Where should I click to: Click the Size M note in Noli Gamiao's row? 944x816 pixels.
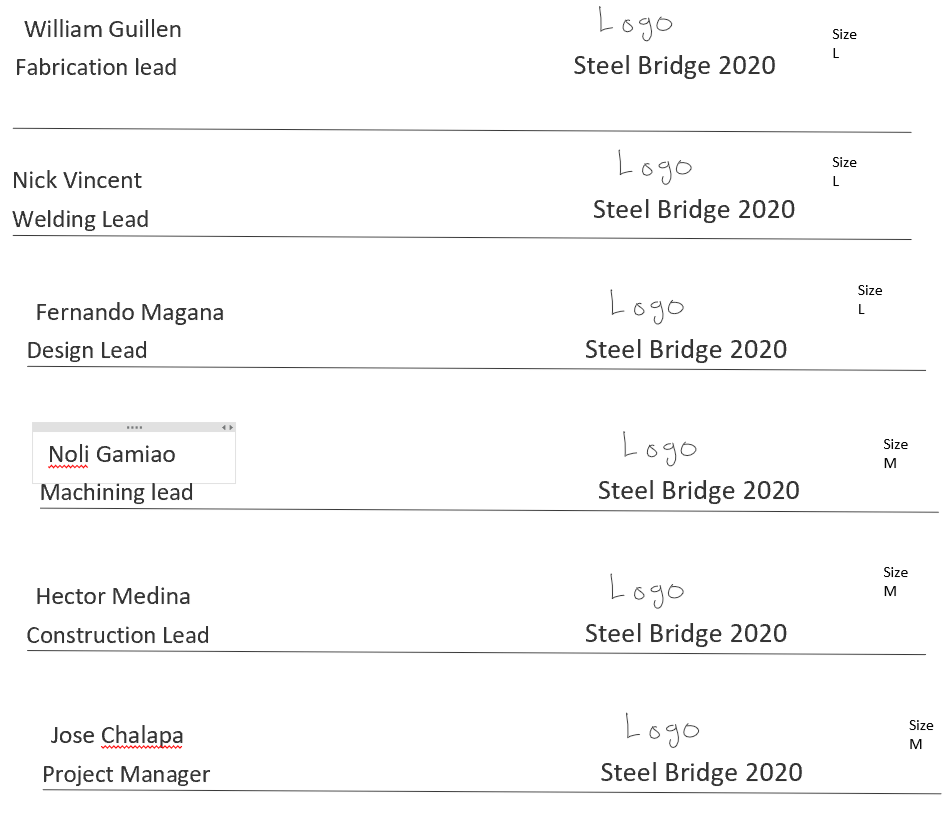tap(895, 454)
